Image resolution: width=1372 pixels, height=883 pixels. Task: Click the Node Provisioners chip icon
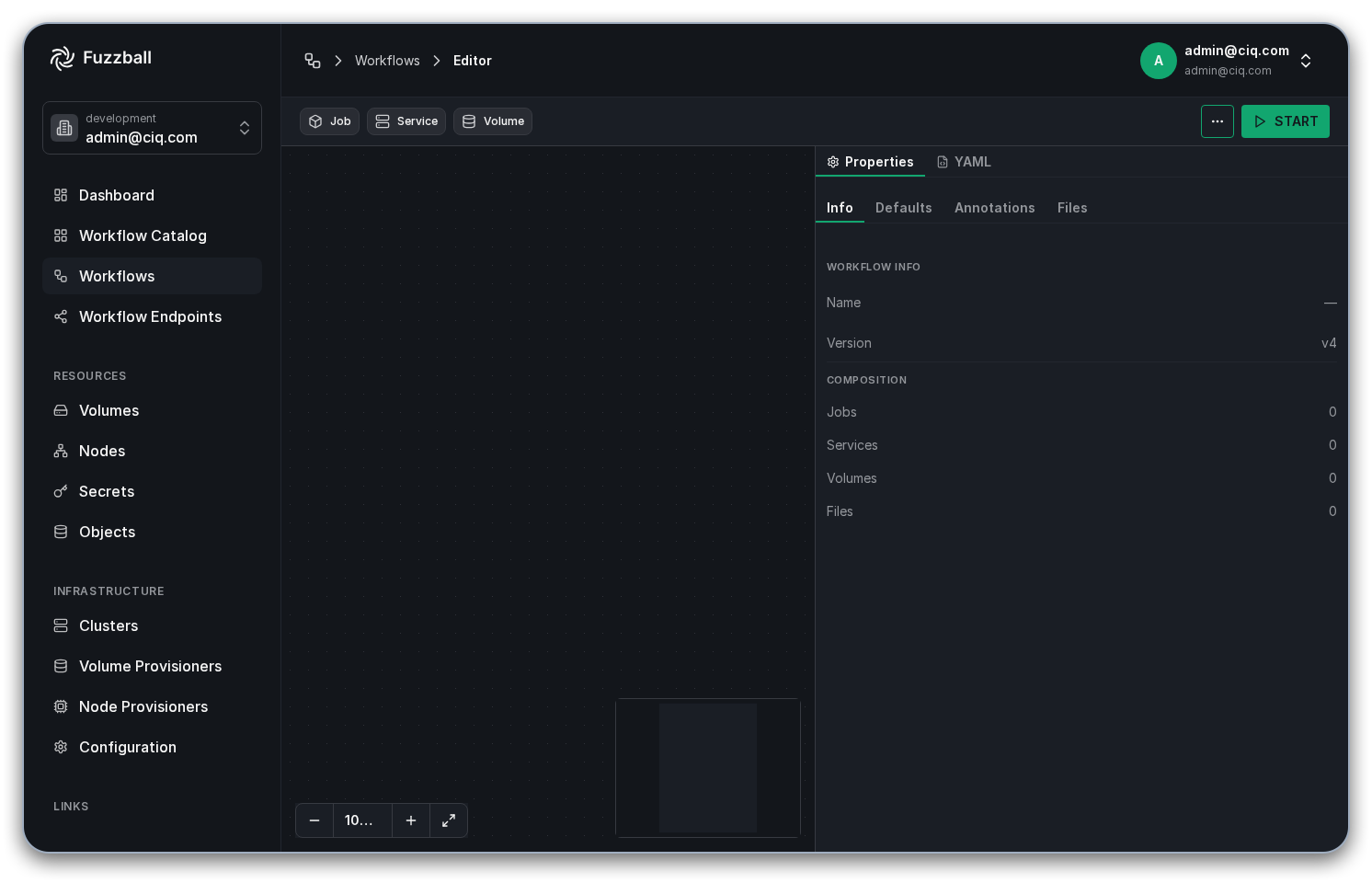[x=61, y=706]
